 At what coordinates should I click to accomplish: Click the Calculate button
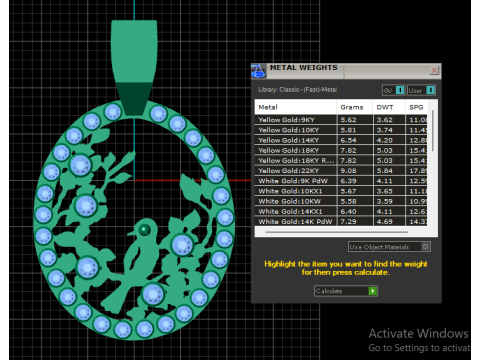(x=346, y=291)
